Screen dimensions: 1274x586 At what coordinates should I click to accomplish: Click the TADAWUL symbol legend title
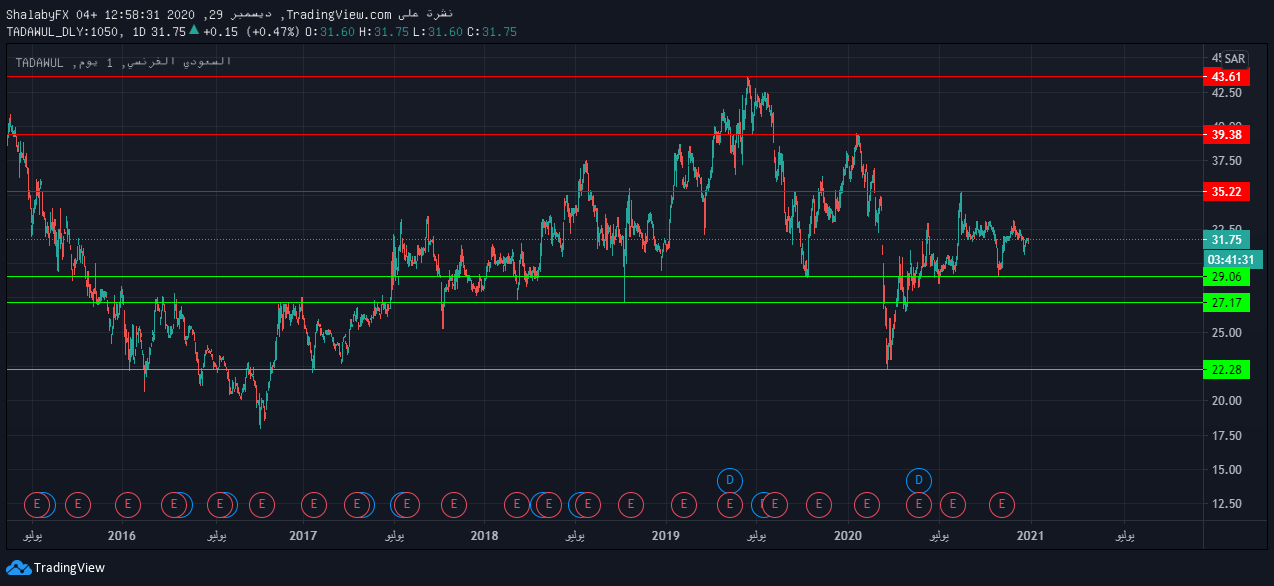(40, 62)
